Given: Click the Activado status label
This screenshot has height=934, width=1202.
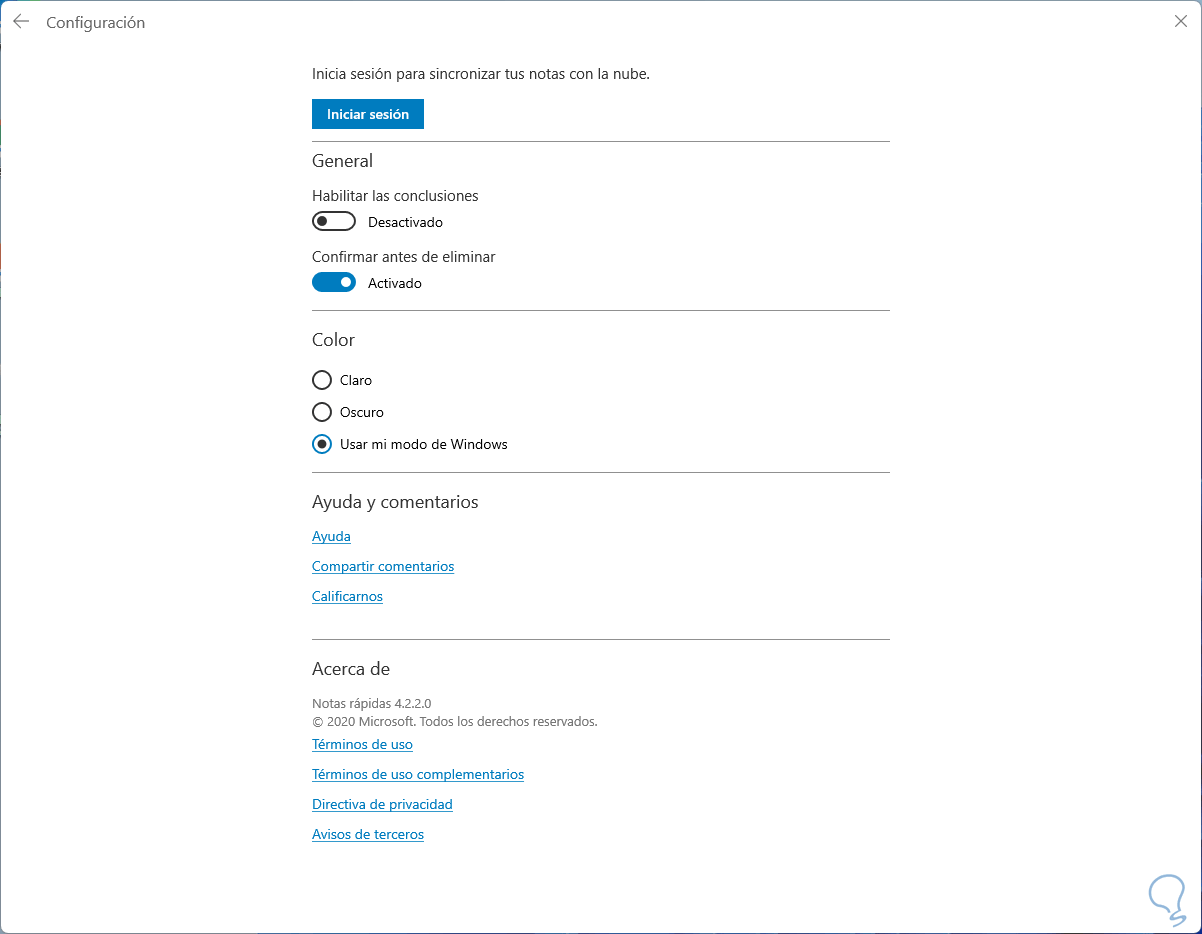Looking at the screenshot, I should click(395, 283).
